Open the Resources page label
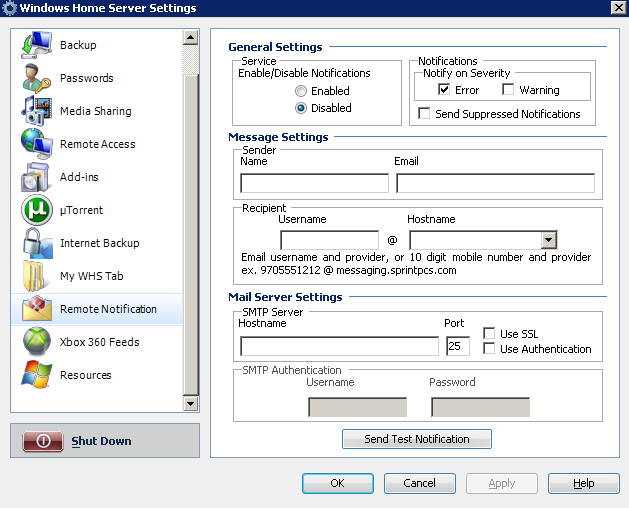Image resolution: width=629 pixels, height=508 pixels. [x=85, y=375]
